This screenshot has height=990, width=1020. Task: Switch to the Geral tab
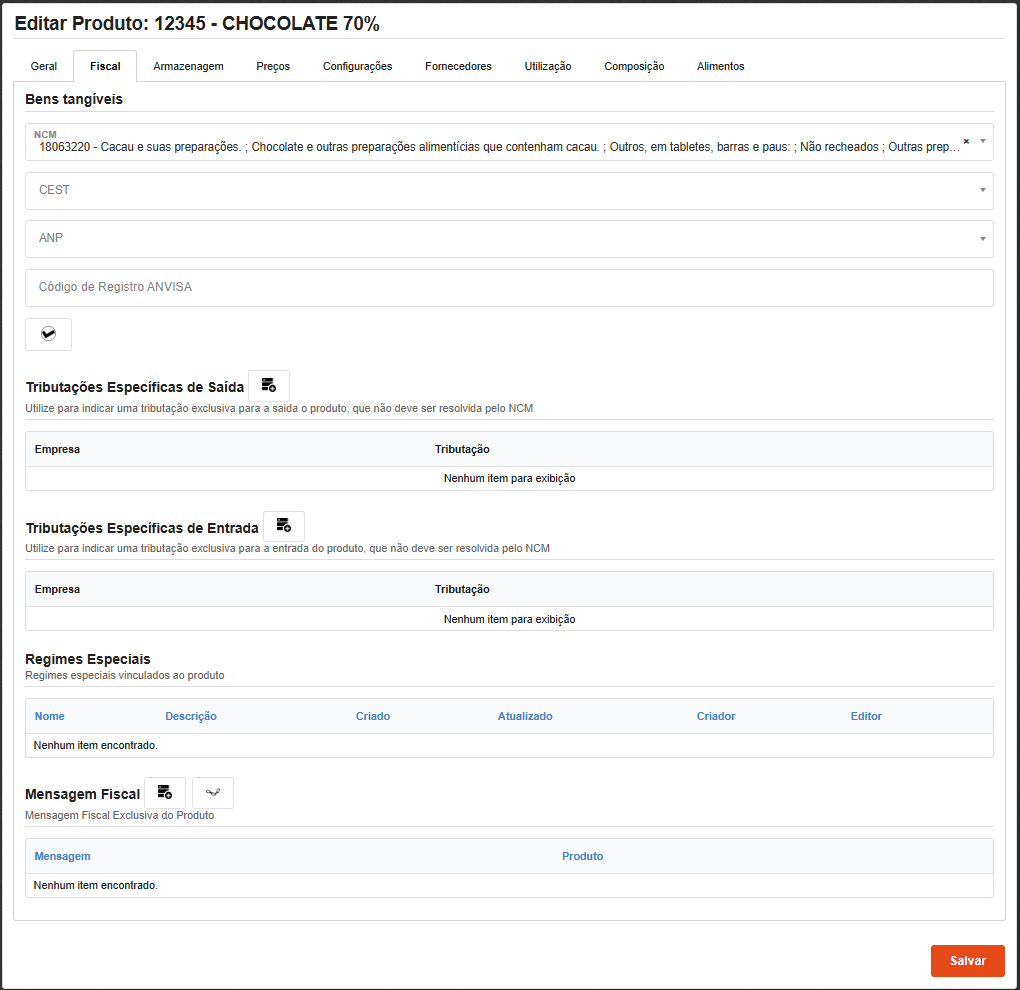pyautogui.click(x=44, y=66)
